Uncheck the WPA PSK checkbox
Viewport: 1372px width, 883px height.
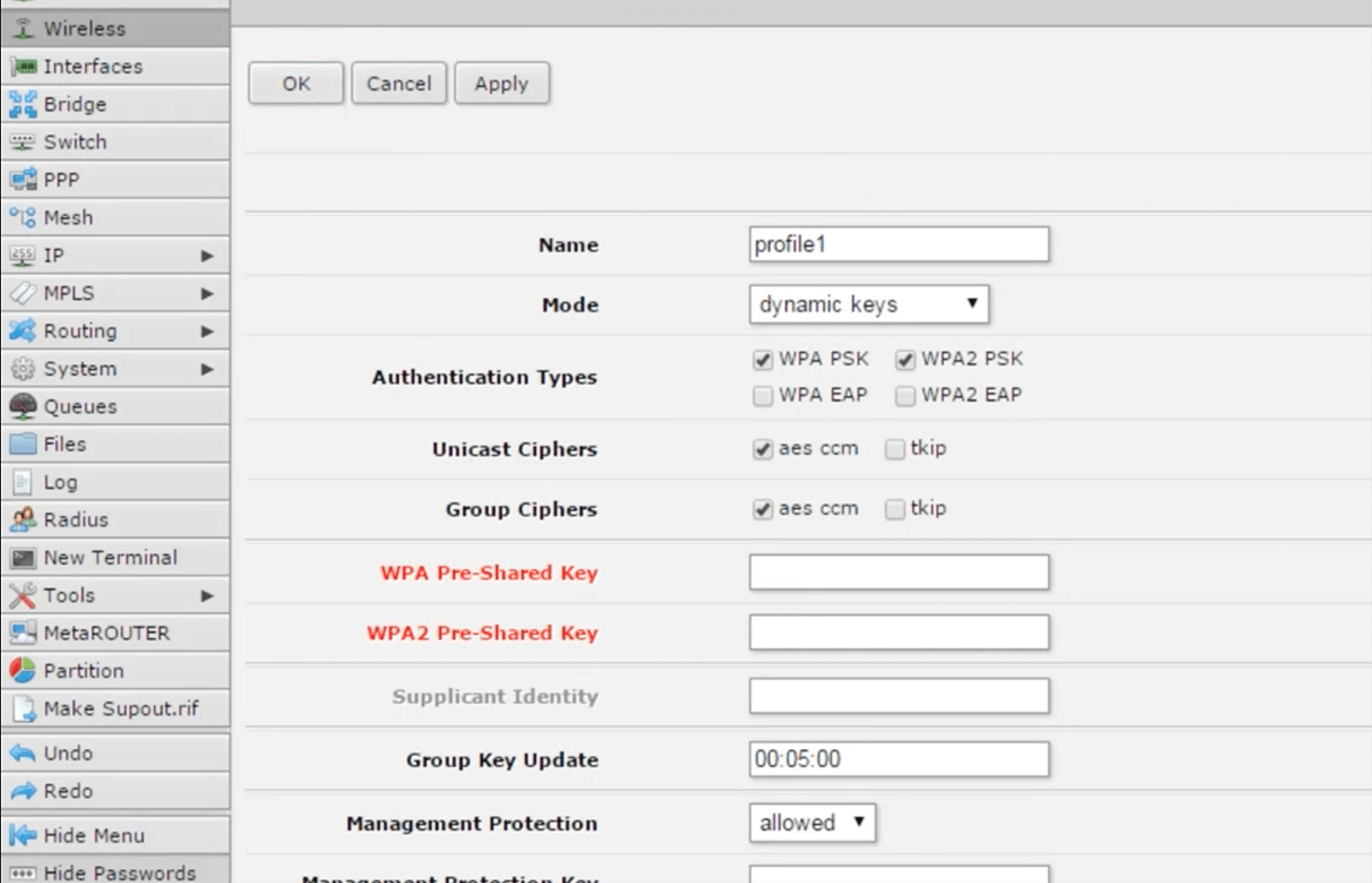click(x=763, y=360)
